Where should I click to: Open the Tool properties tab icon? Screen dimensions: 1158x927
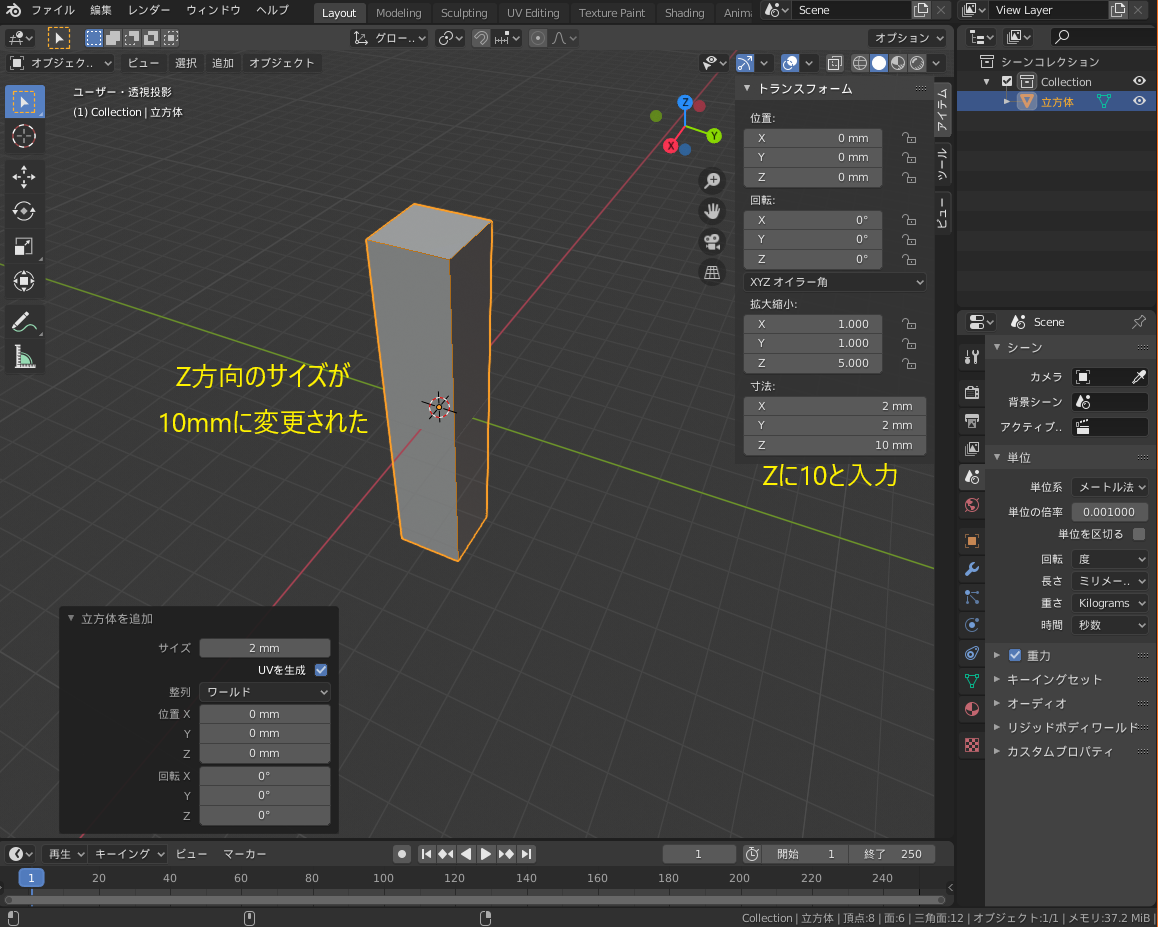click(972, 358)
